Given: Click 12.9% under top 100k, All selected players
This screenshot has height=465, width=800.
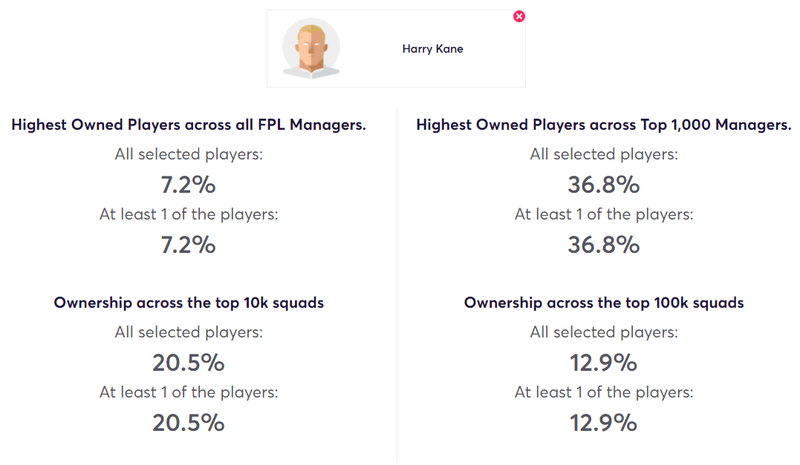Looking at the screenshot, I should pyautogui.click(x=604, y=363).
